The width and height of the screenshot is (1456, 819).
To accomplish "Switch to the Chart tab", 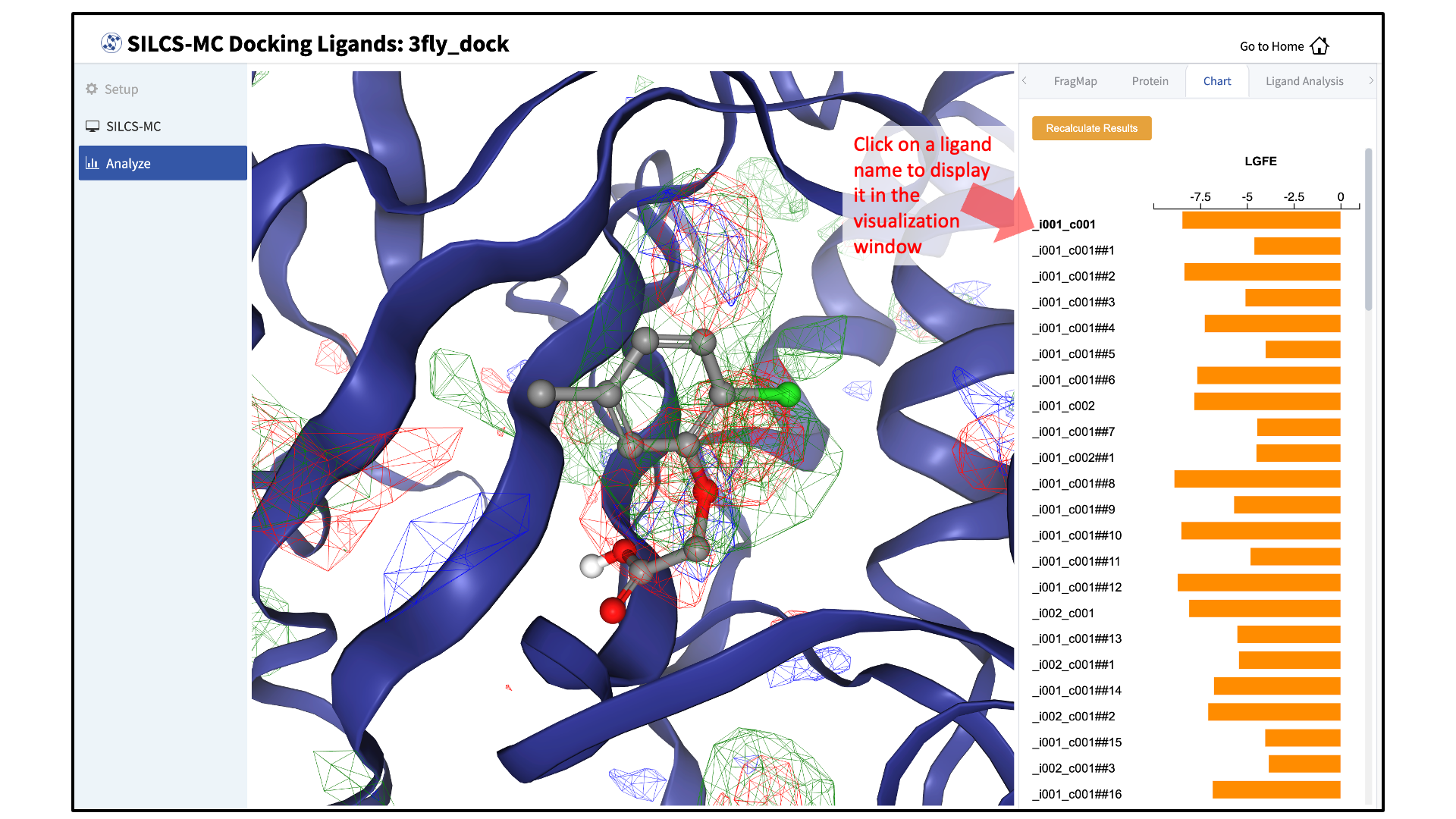I will (1217, 81).
